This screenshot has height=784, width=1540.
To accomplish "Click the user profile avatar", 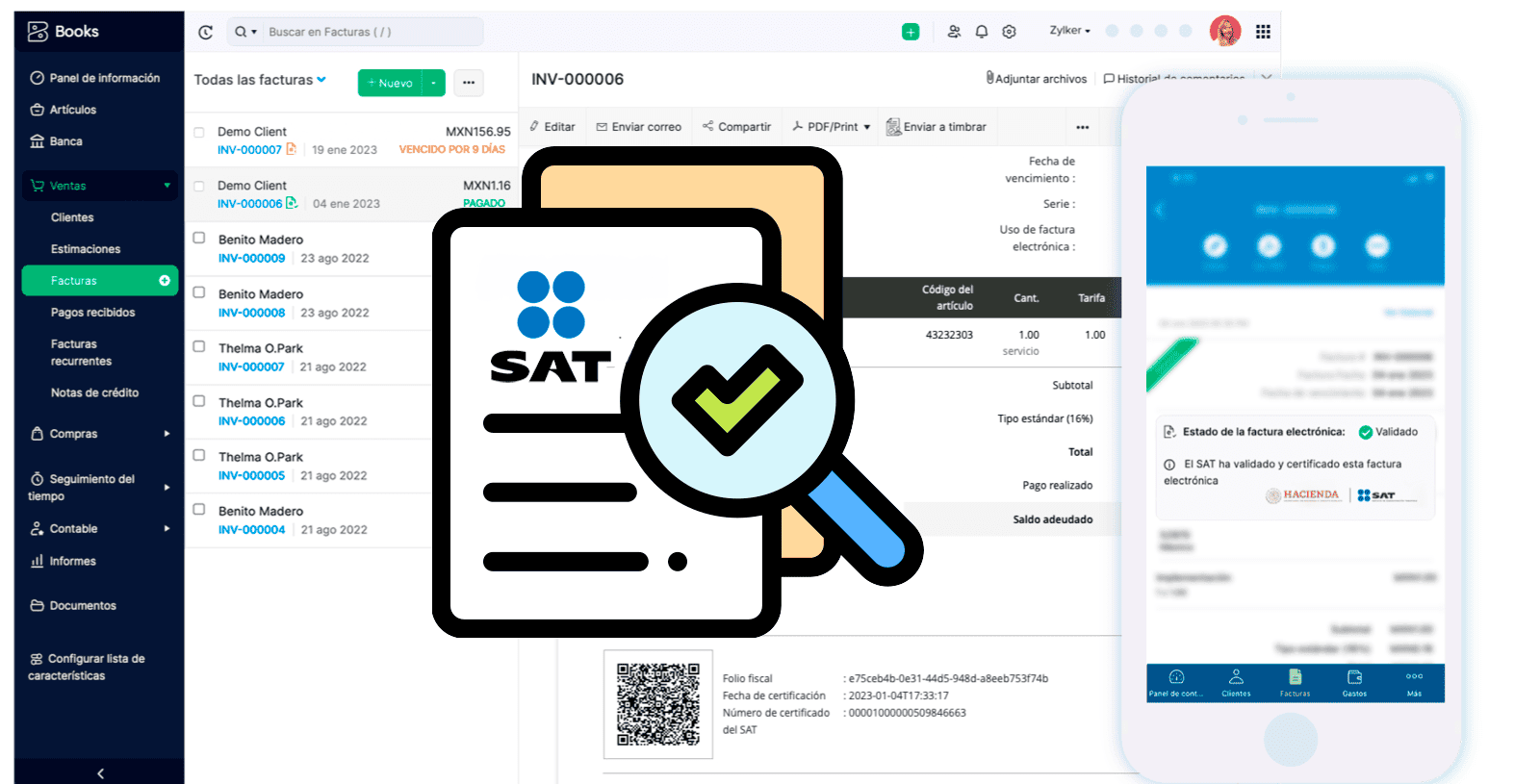I will tap(1225, 31).
